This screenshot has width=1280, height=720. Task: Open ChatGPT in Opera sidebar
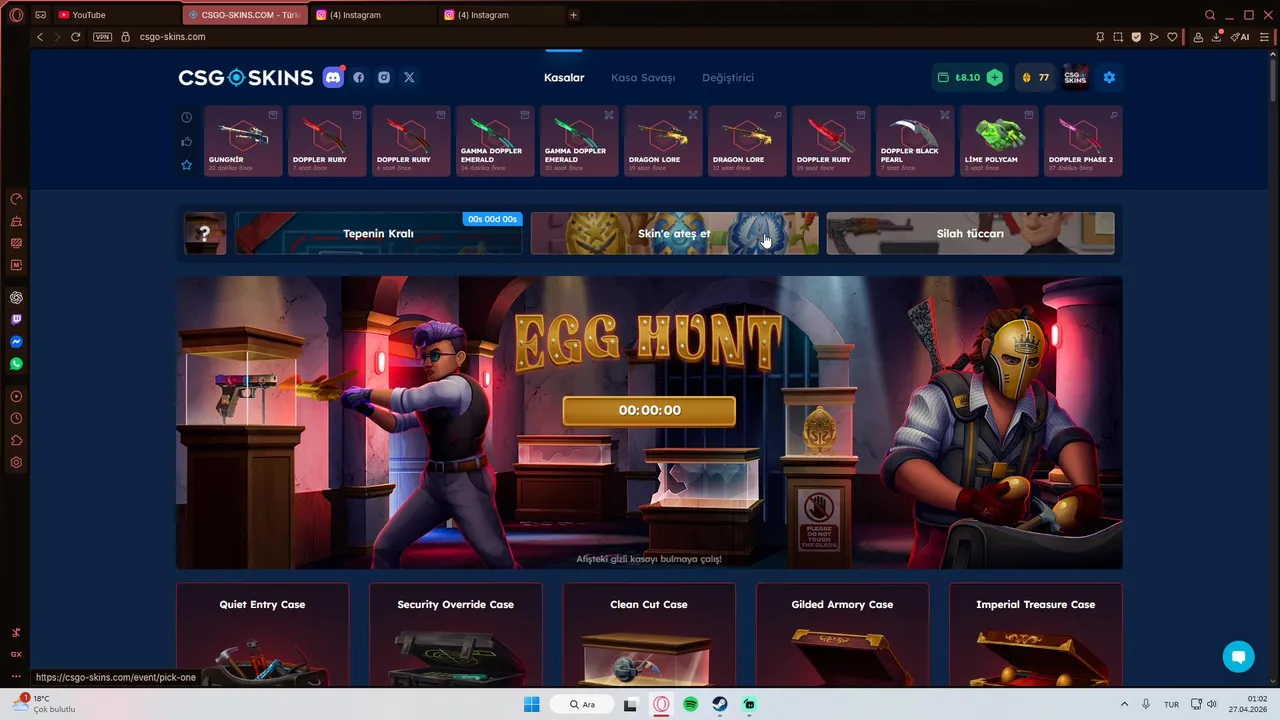pyautogui.click(x=16, y=297)
